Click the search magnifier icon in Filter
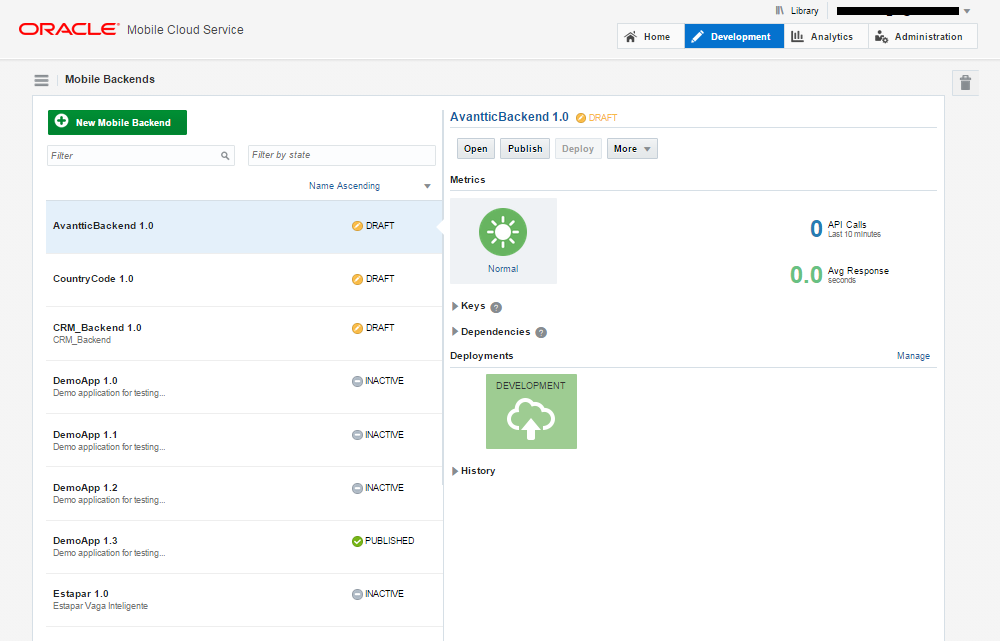The image size is (1000, 641). (225, 156)
